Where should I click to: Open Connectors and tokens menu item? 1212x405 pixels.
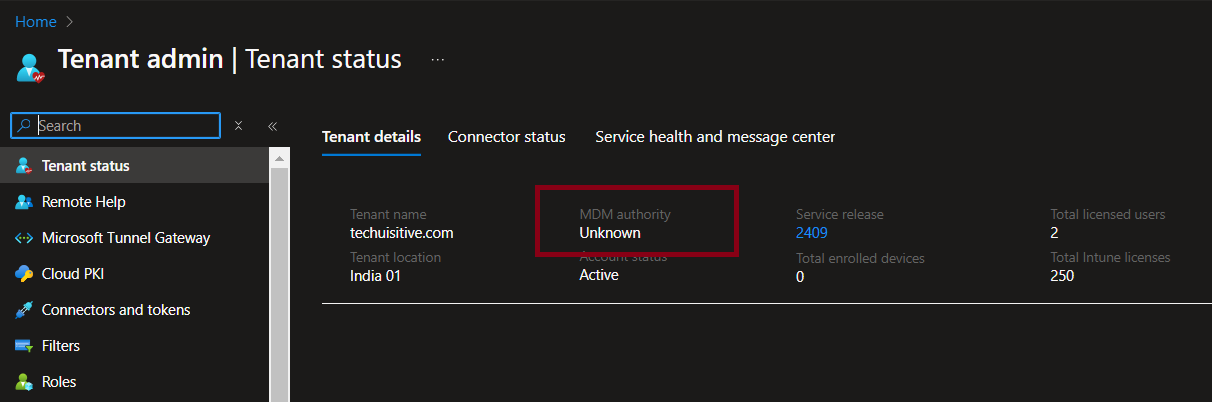[x=134, y=310]
